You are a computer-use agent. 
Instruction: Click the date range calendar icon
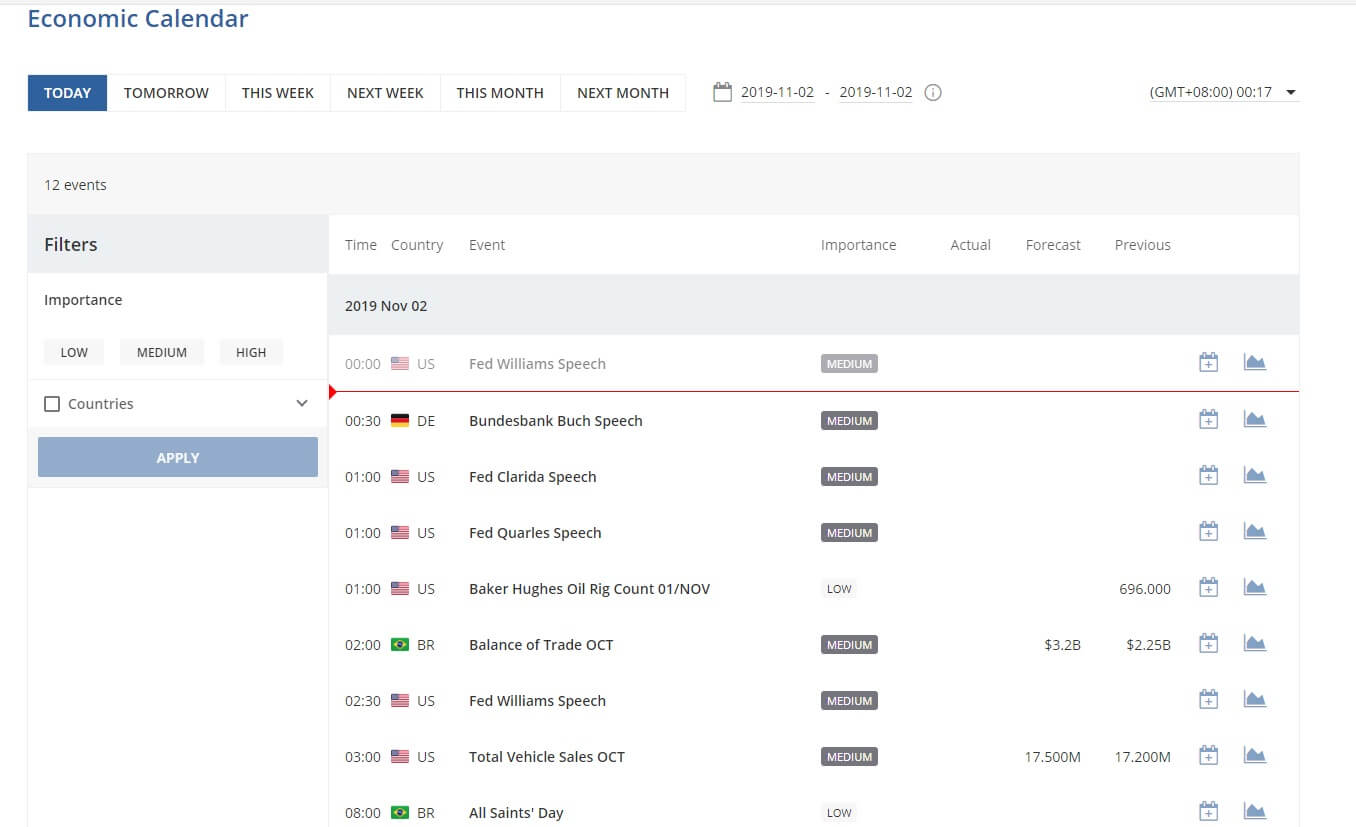[722, 92]
